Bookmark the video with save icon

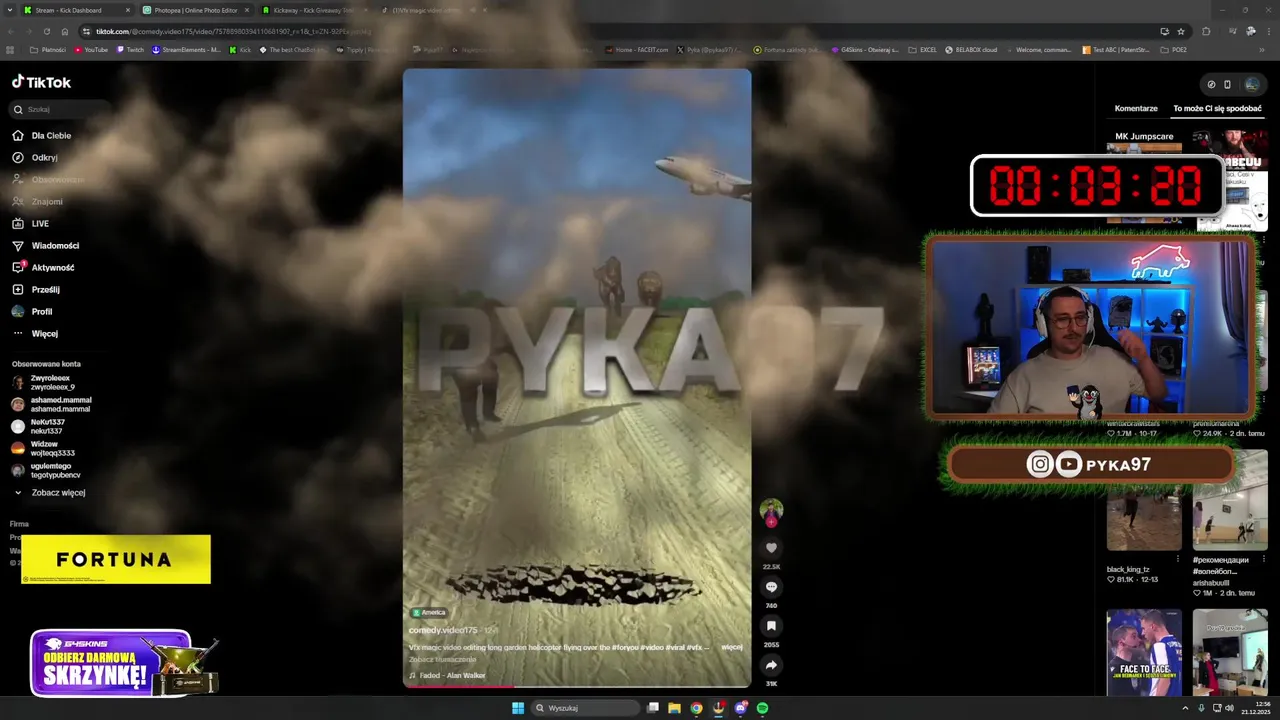pos(771,626)
